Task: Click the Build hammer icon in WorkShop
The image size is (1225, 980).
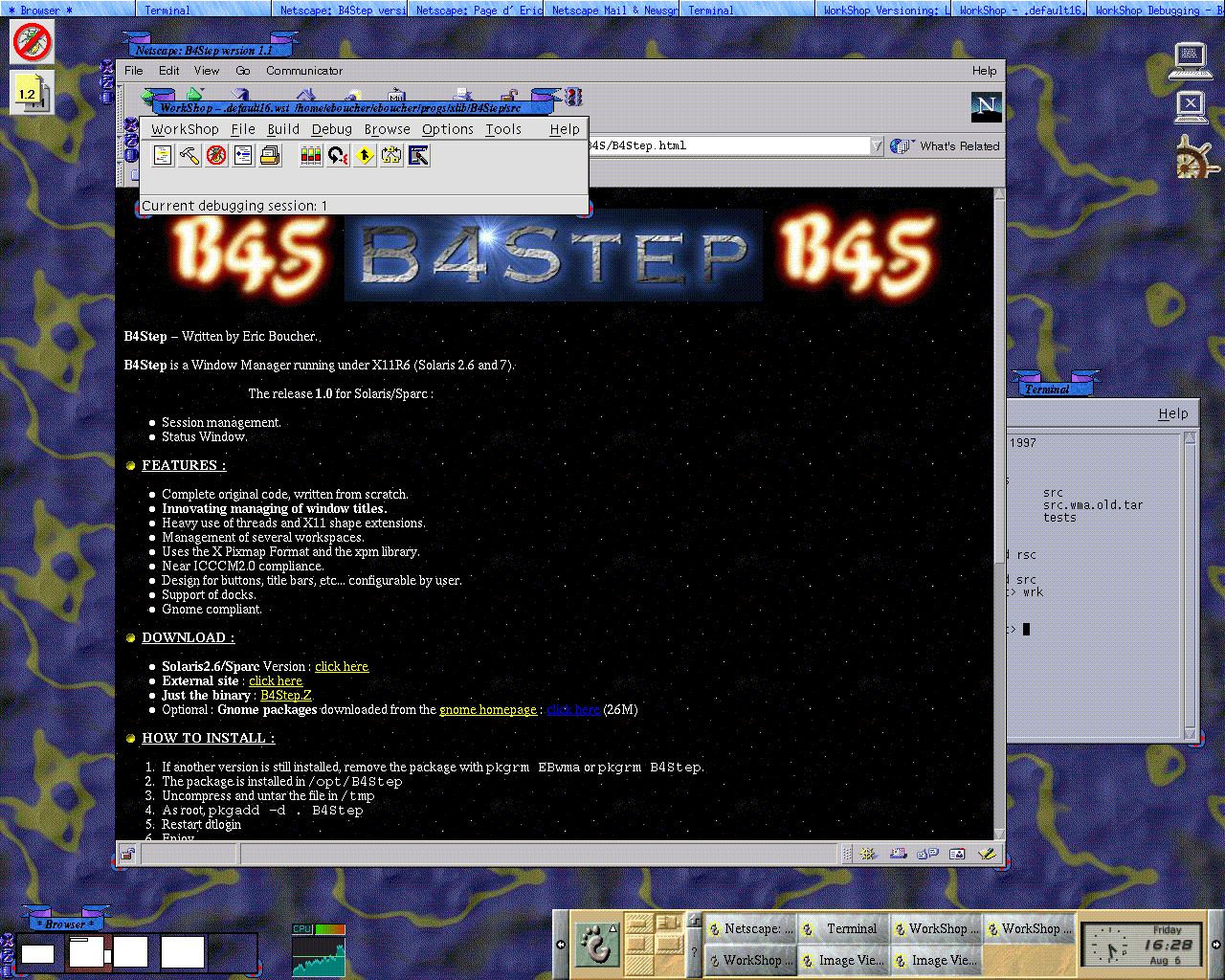Action: click(x=189, y=155)
